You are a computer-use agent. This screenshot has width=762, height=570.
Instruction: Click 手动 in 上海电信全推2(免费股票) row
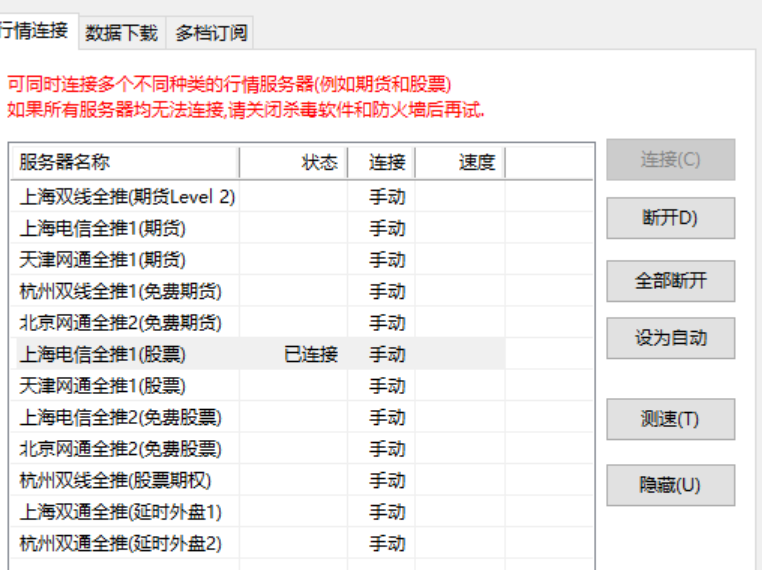[387, 417]
